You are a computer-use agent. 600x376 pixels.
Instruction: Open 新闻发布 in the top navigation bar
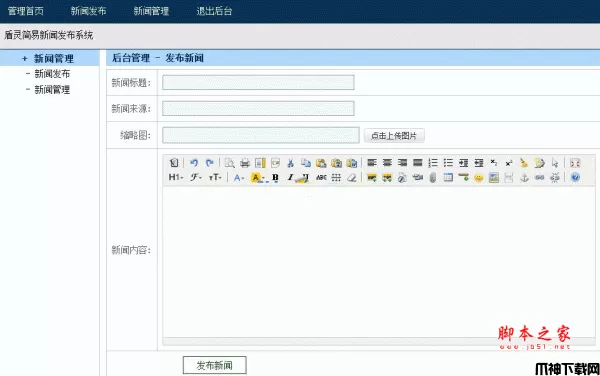[x=88, y=11]
